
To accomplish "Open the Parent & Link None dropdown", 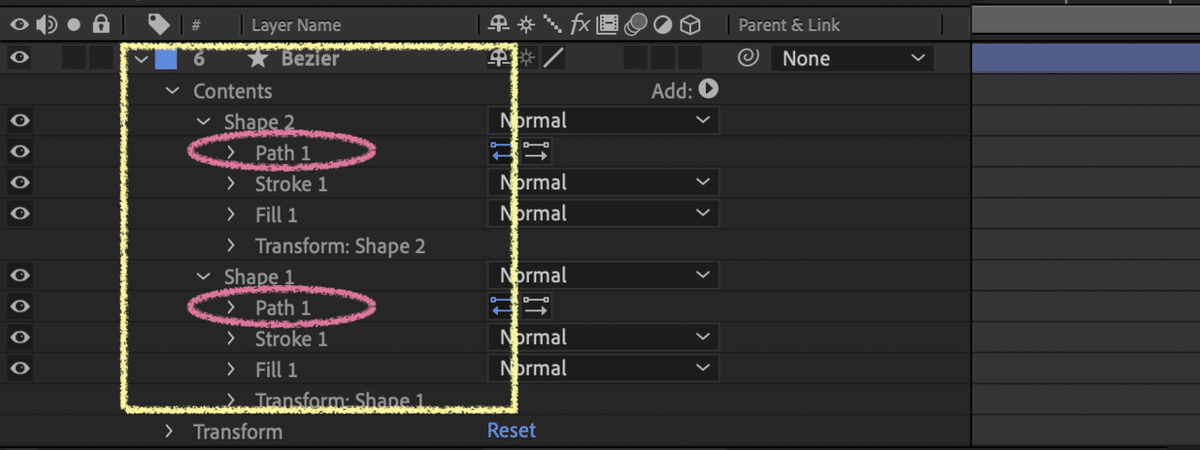I will 852,59.
